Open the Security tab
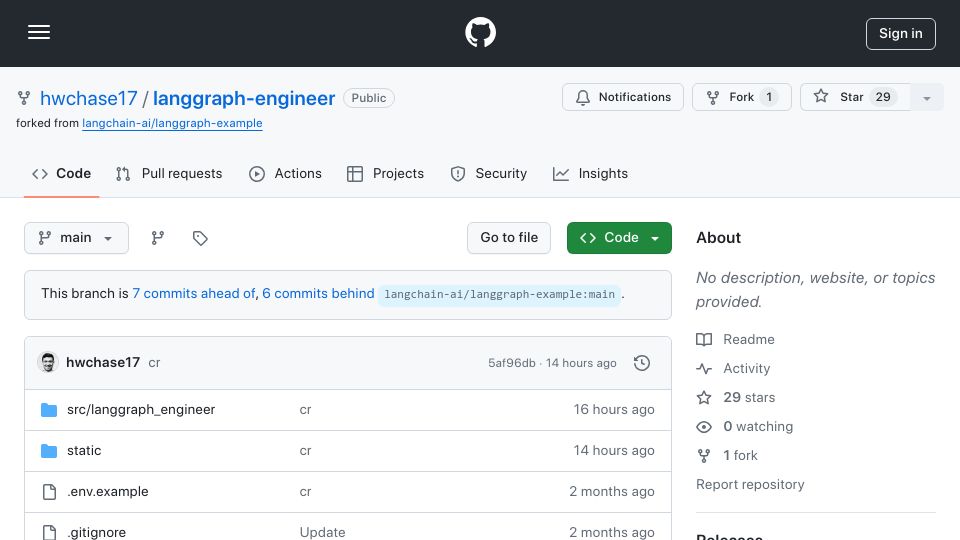Screen dimensions: 960x540 click(489, 174)
